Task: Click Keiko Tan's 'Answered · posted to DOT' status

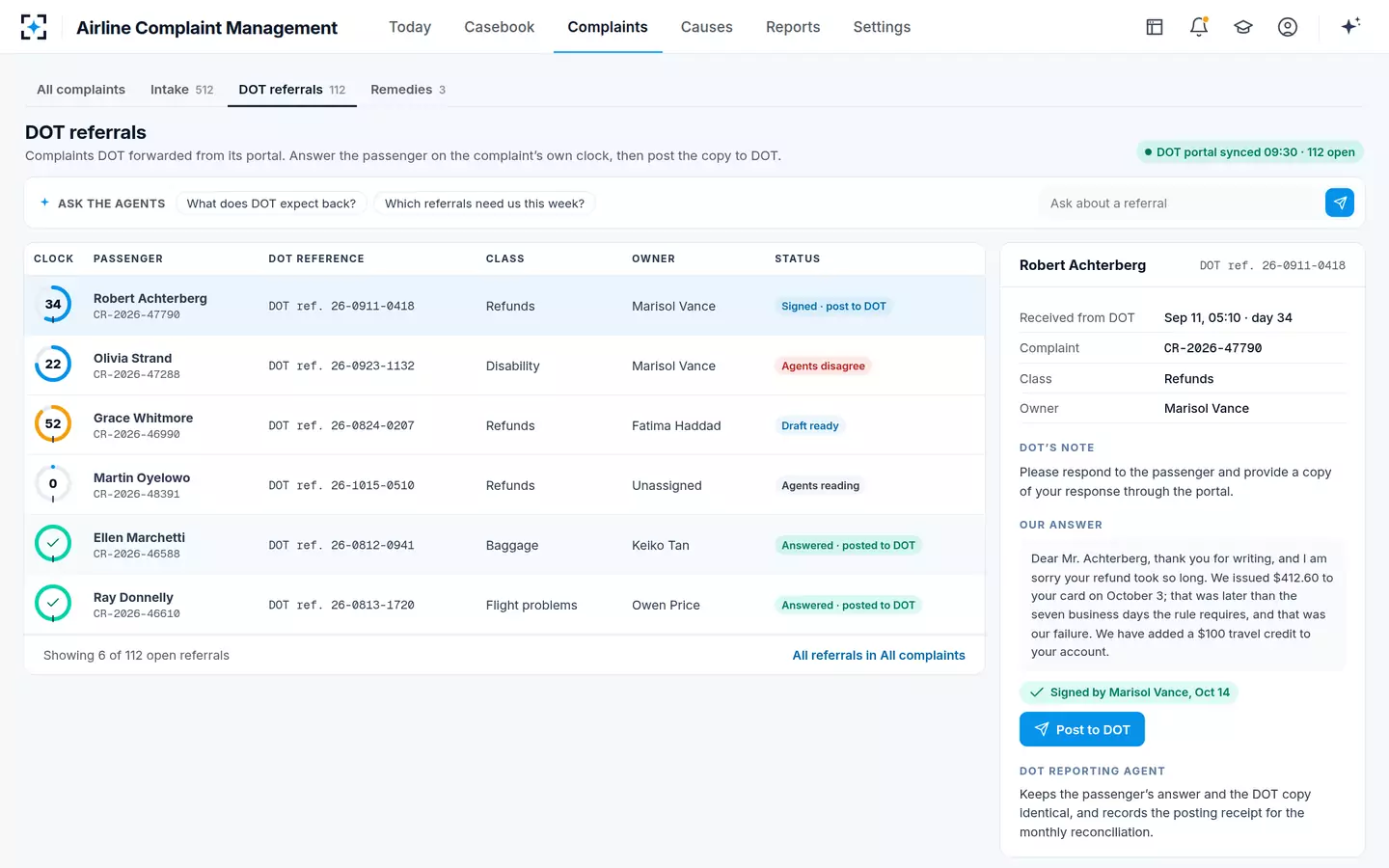Action: click(848, 545)
